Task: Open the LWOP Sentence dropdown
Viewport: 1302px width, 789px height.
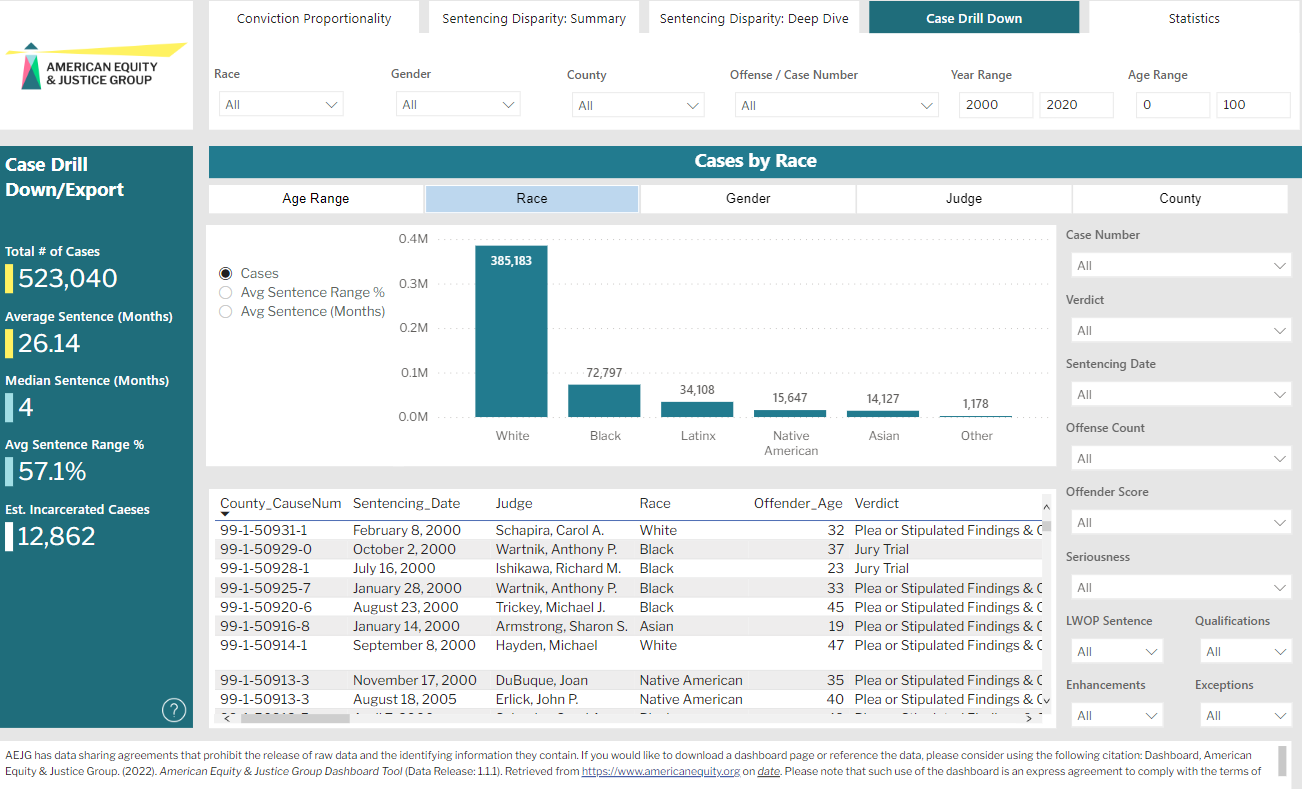Action: pos(1116,652)
